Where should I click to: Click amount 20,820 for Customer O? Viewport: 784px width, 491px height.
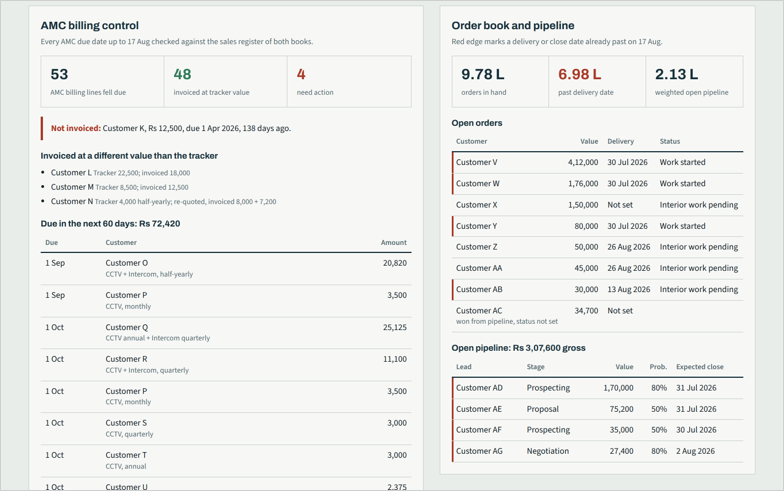click(394, 263)
